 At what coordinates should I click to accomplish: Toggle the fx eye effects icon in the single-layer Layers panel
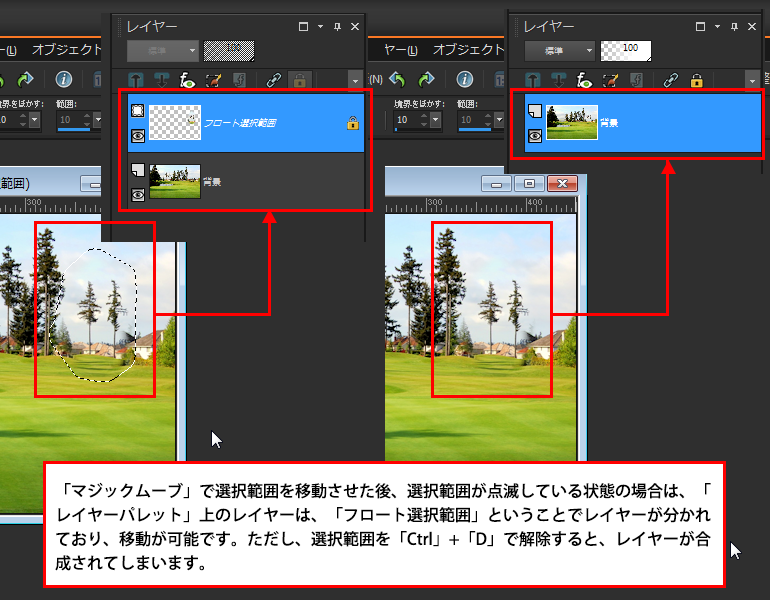click(584, 80)
